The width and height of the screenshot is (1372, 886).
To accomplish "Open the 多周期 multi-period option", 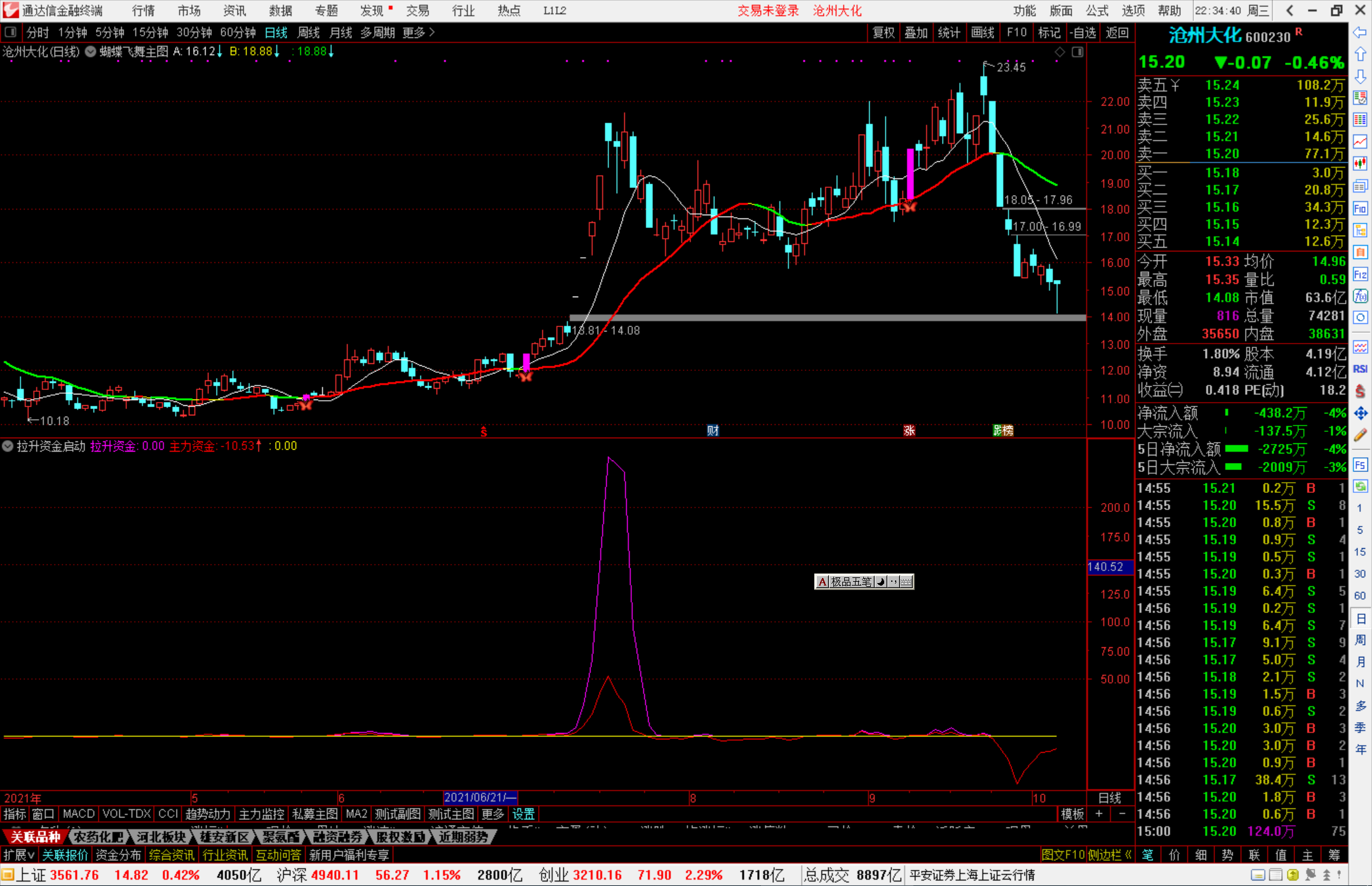I will [377, 32].
